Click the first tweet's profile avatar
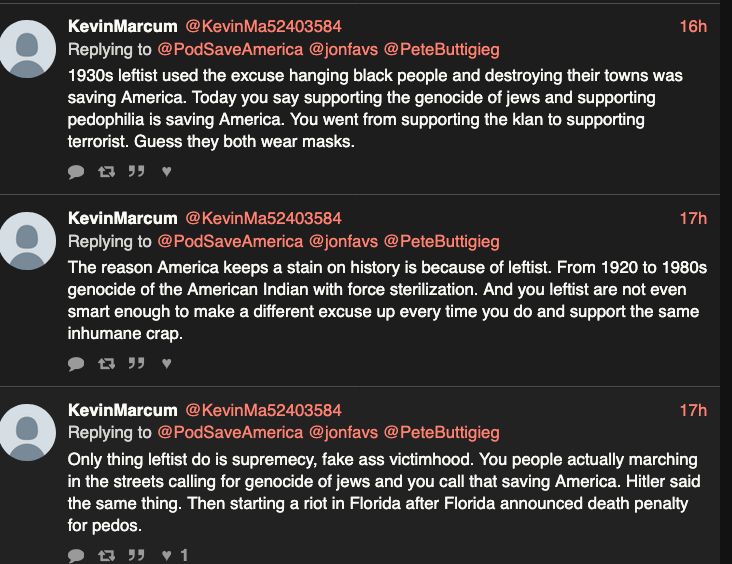This screenshot has height=564, width=732. [27, 49]
